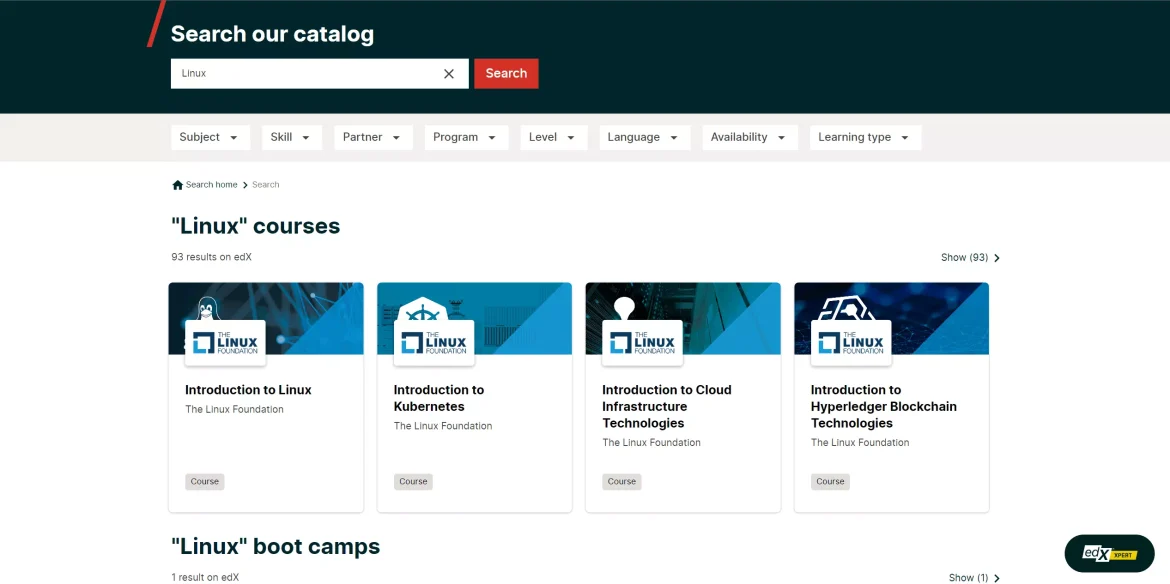The height and width of the screenshot is (584, 1170).
Task: Open the Introduction to Linux course card
Action: (x=266, y=397)
